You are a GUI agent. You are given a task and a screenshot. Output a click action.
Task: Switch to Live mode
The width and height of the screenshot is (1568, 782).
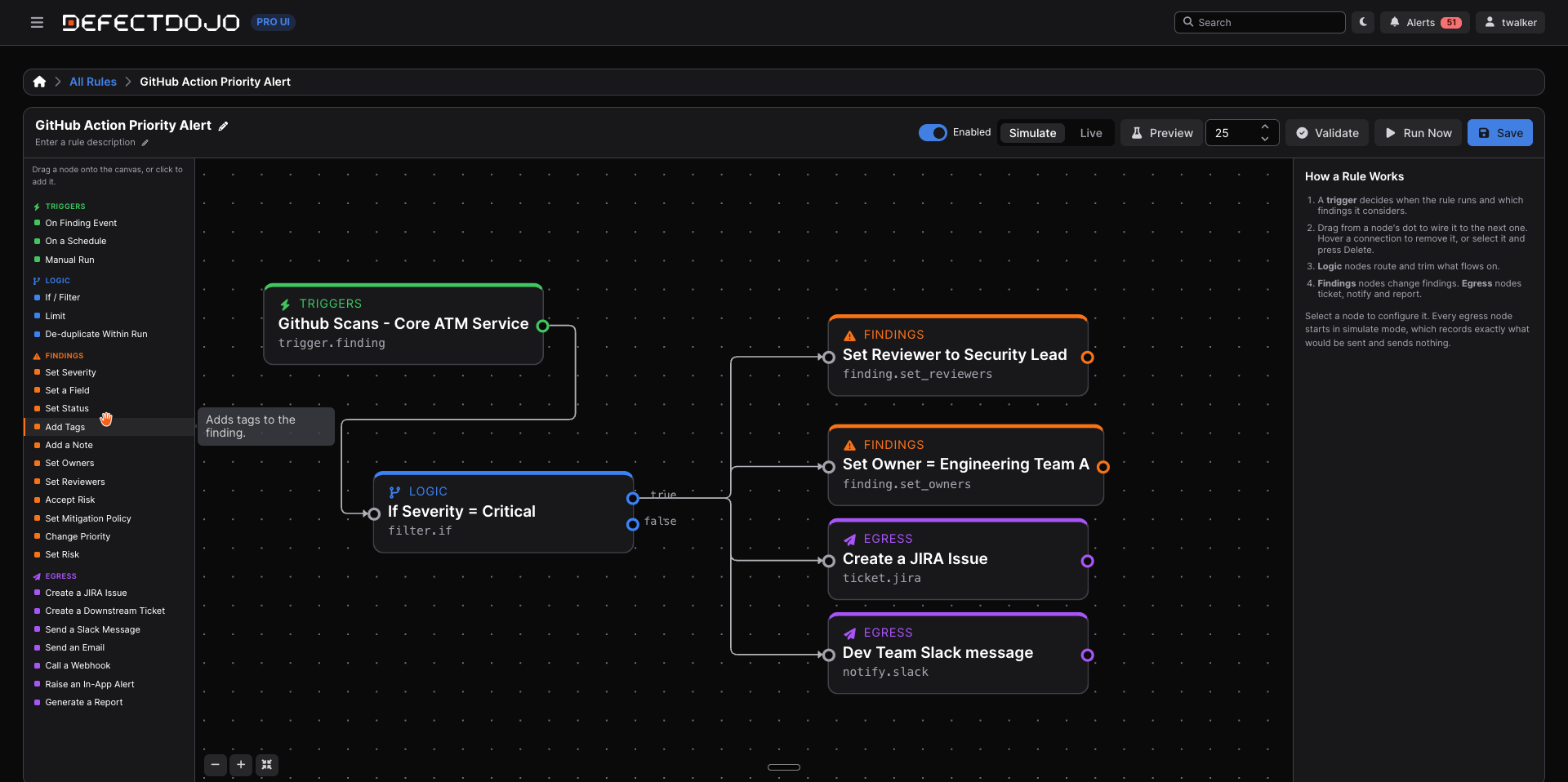coord(1091,133)
